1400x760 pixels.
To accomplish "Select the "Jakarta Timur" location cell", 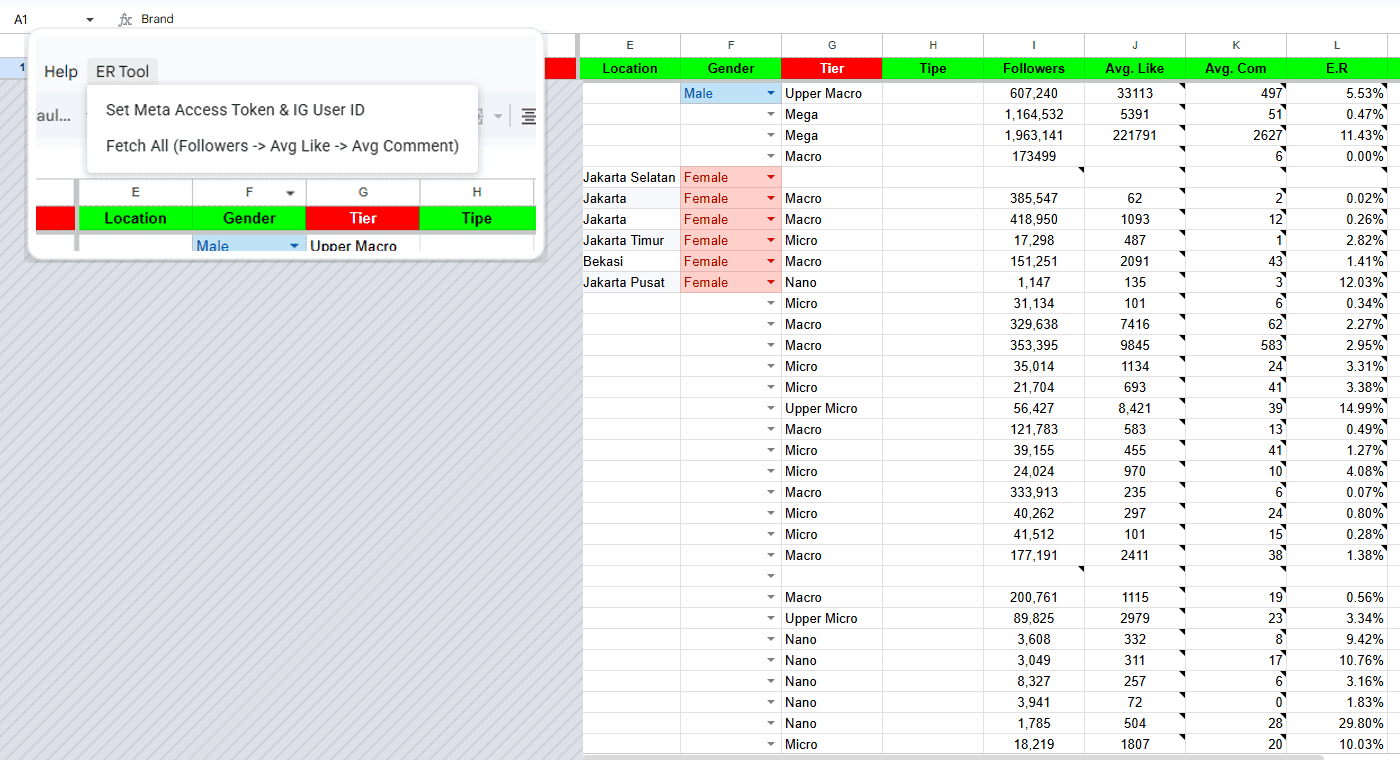I will pos(631,240).
